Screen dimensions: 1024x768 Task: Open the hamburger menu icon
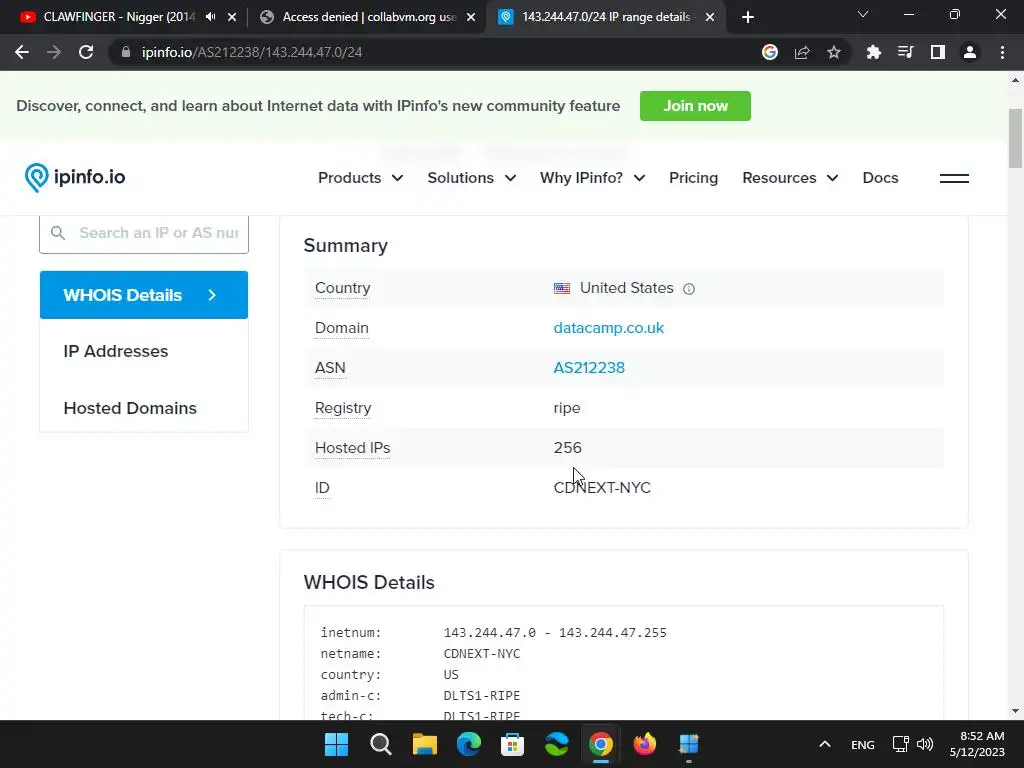coord(954,178)
